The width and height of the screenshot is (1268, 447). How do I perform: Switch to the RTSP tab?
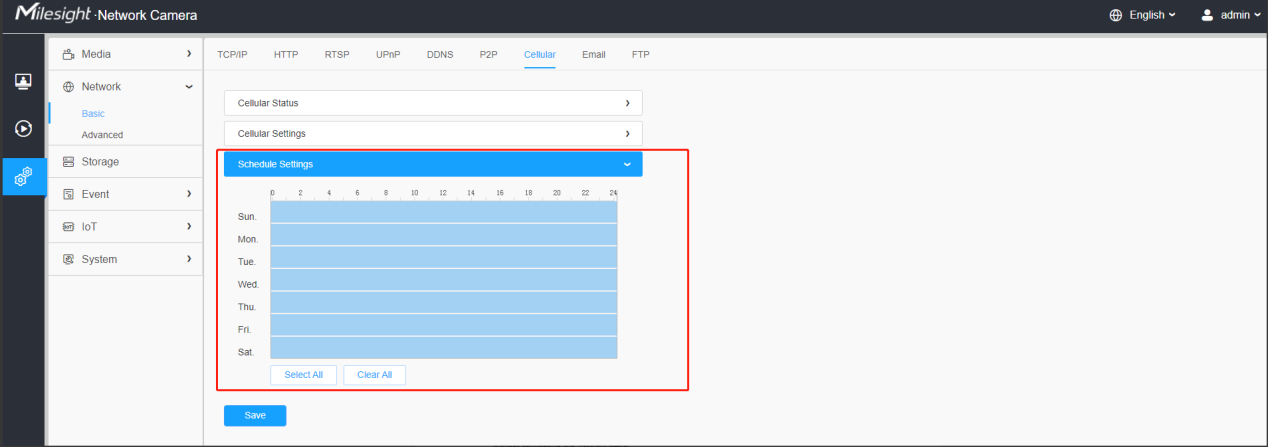pyautogui.click(x=337, y=54)
